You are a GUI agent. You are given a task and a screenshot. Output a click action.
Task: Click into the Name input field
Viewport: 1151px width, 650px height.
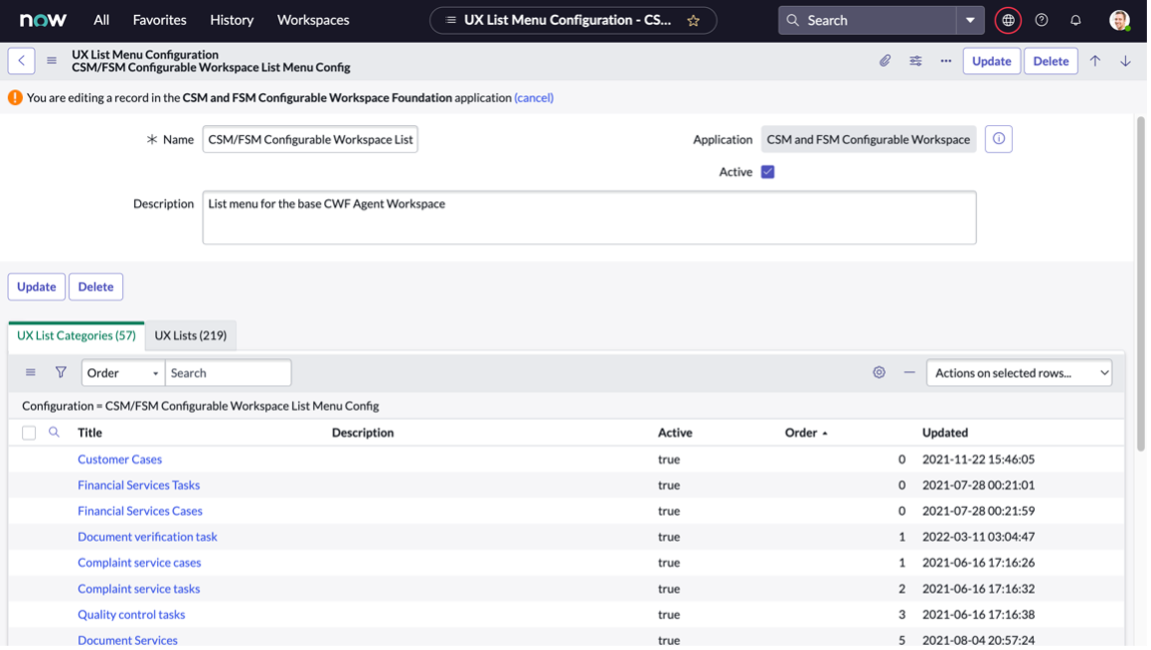310,139
